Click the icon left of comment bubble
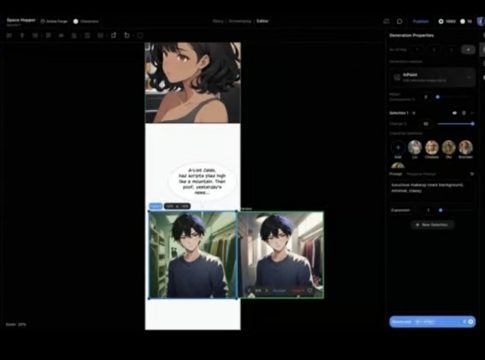The height and width of the screenshot is (360, 485). 386,21
